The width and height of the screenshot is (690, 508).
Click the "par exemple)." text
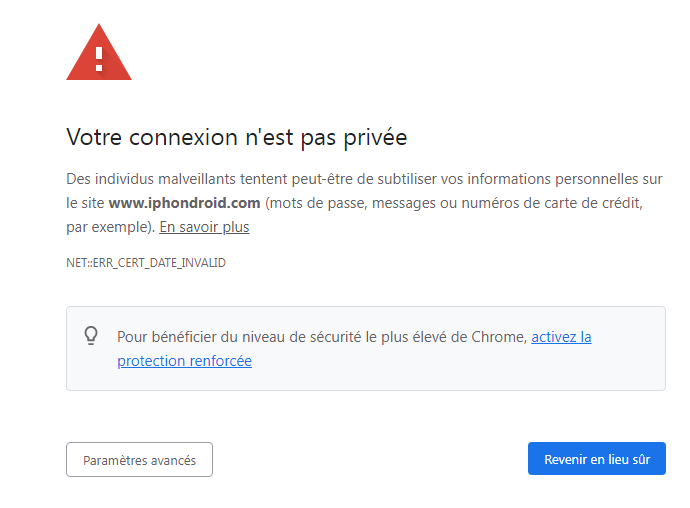click(x=110, y=227)
